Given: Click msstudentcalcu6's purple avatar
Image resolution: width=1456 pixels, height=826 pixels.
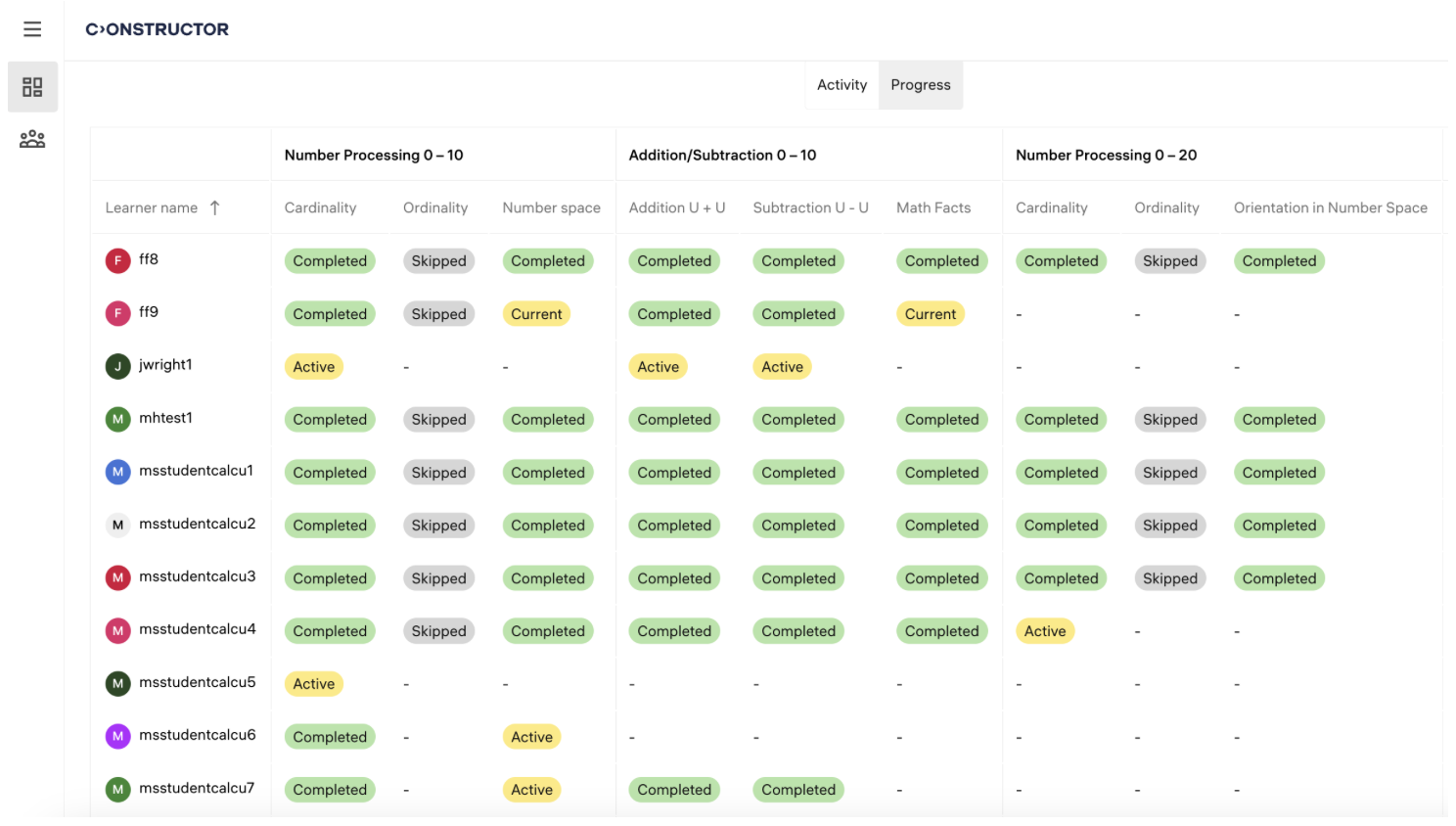Looking at the screenshot, I should point(117,736).
